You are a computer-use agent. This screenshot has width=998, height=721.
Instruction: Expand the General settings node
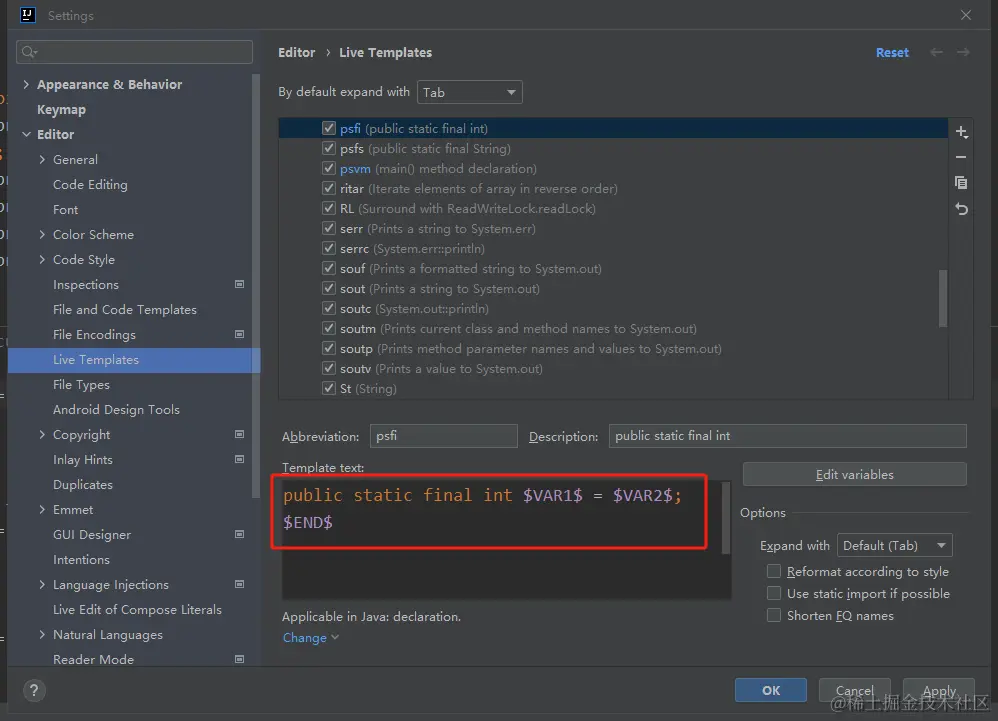(42, 159)
